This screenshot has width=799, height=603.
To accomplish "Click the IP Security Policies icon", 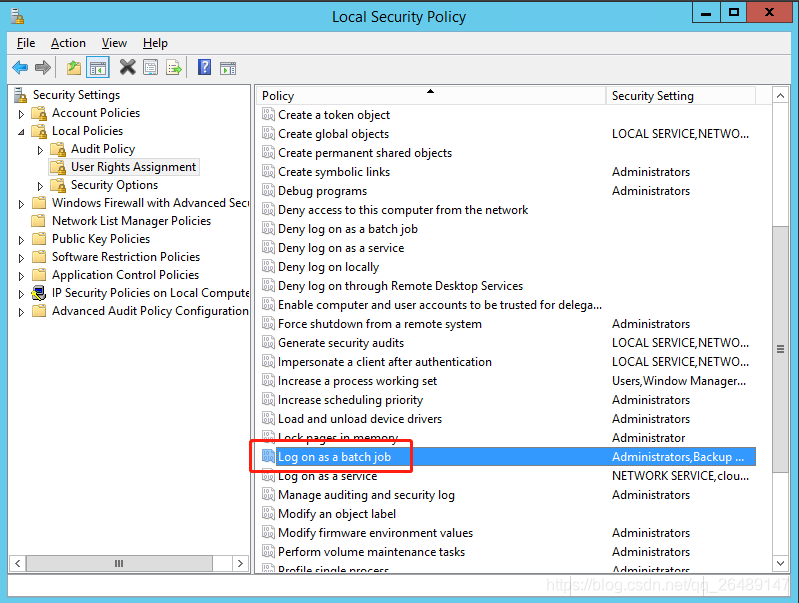I will (39, 293).
